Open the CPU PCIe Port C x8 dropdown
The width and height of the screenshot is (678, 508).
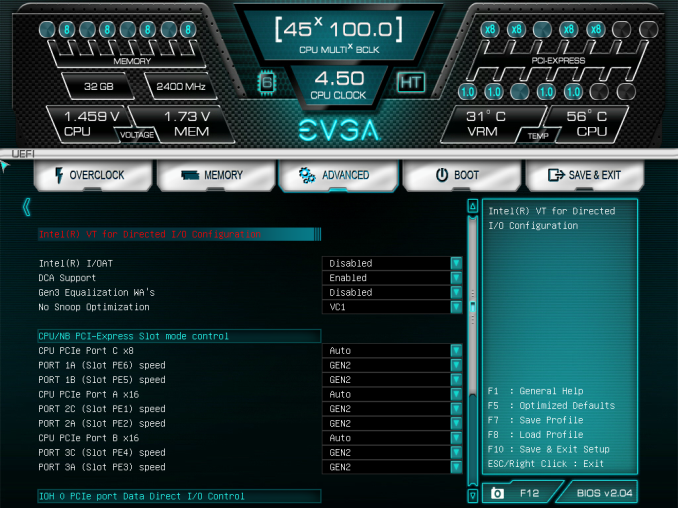pos(392,351)
